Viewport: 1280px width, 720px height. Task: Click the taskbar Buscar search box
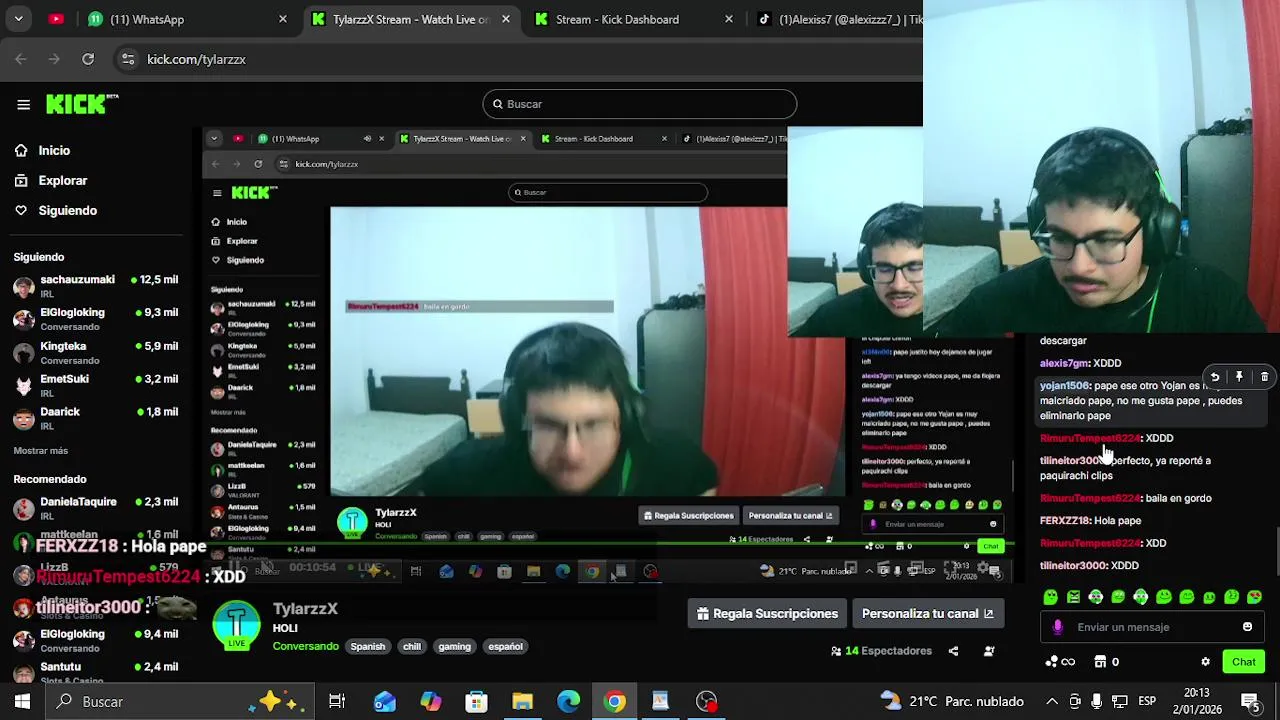180,701
